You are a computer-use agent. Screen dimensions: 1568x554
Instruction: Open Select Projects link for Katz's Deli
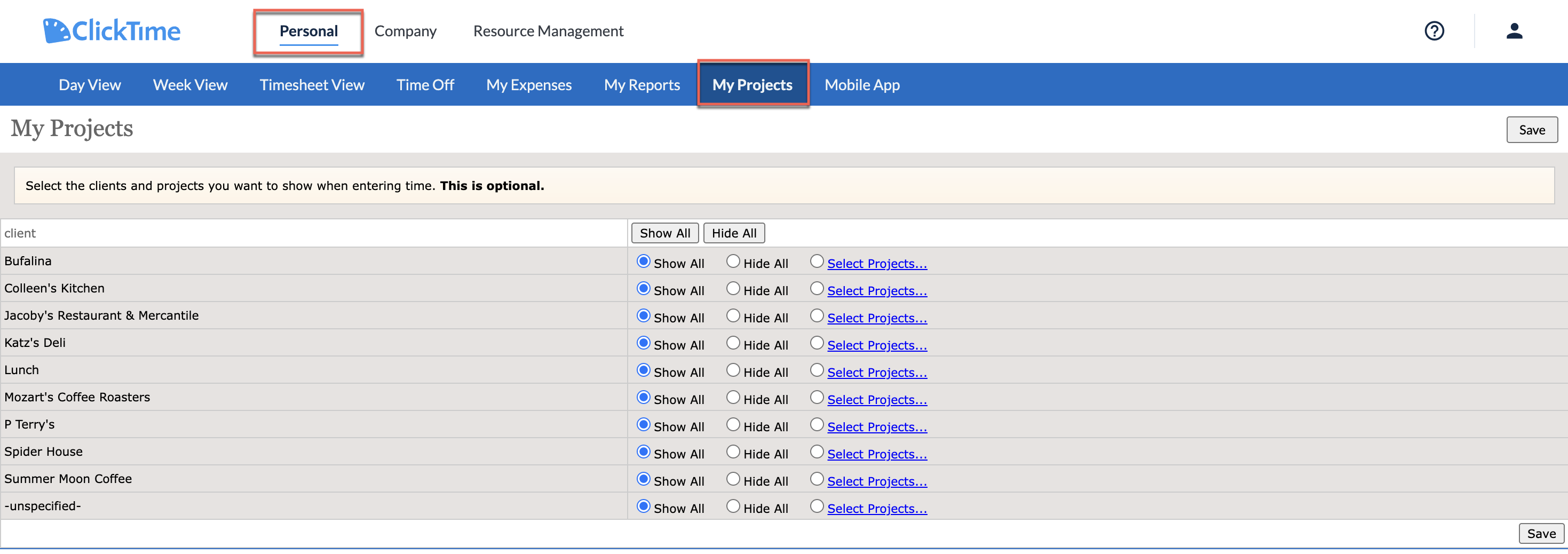877,345
